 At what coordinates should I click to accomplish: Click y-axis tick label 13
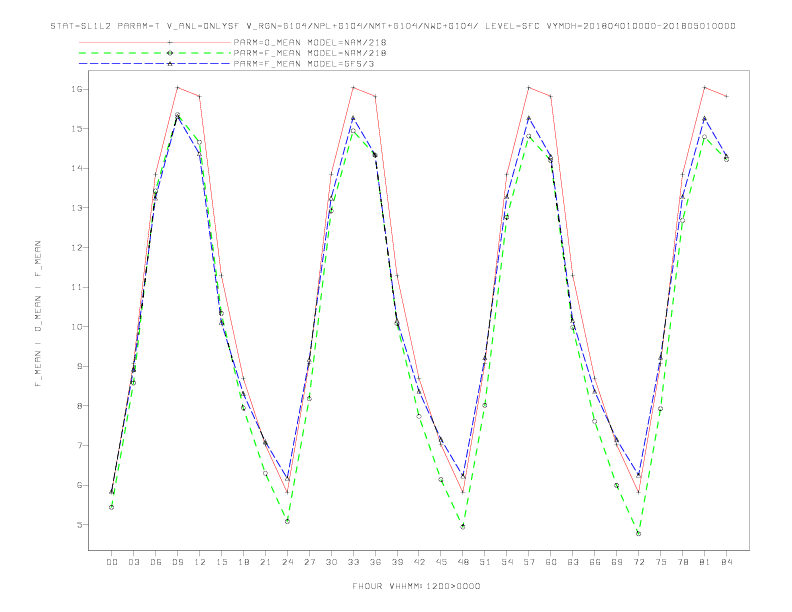pyautogui.click(x=77, y=208)
